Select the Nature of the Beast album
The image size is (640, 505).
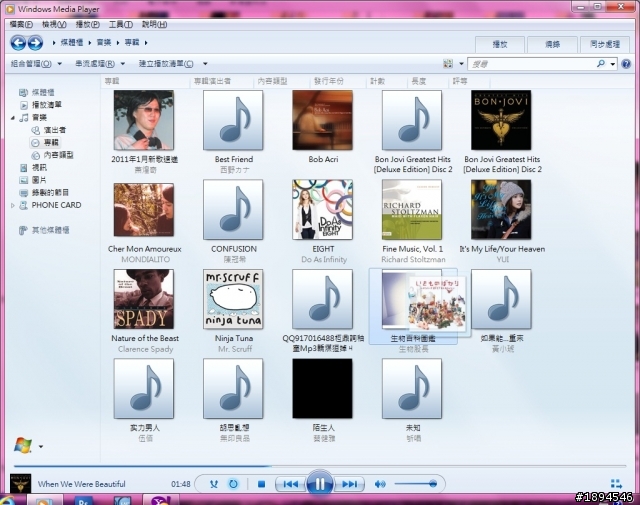(x=144, y=299)
